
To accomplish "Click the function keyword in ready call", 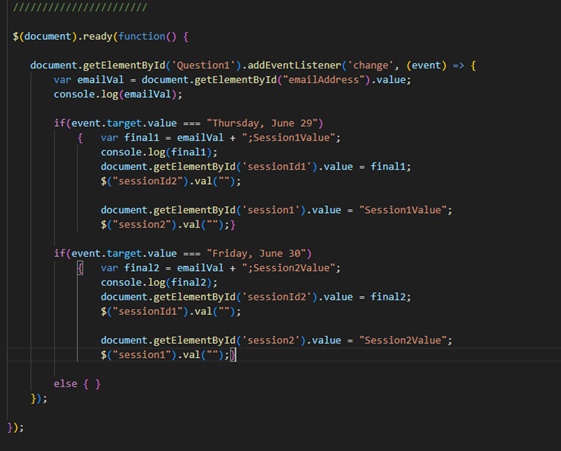I will pyautogui.click(x=142, y=36).
